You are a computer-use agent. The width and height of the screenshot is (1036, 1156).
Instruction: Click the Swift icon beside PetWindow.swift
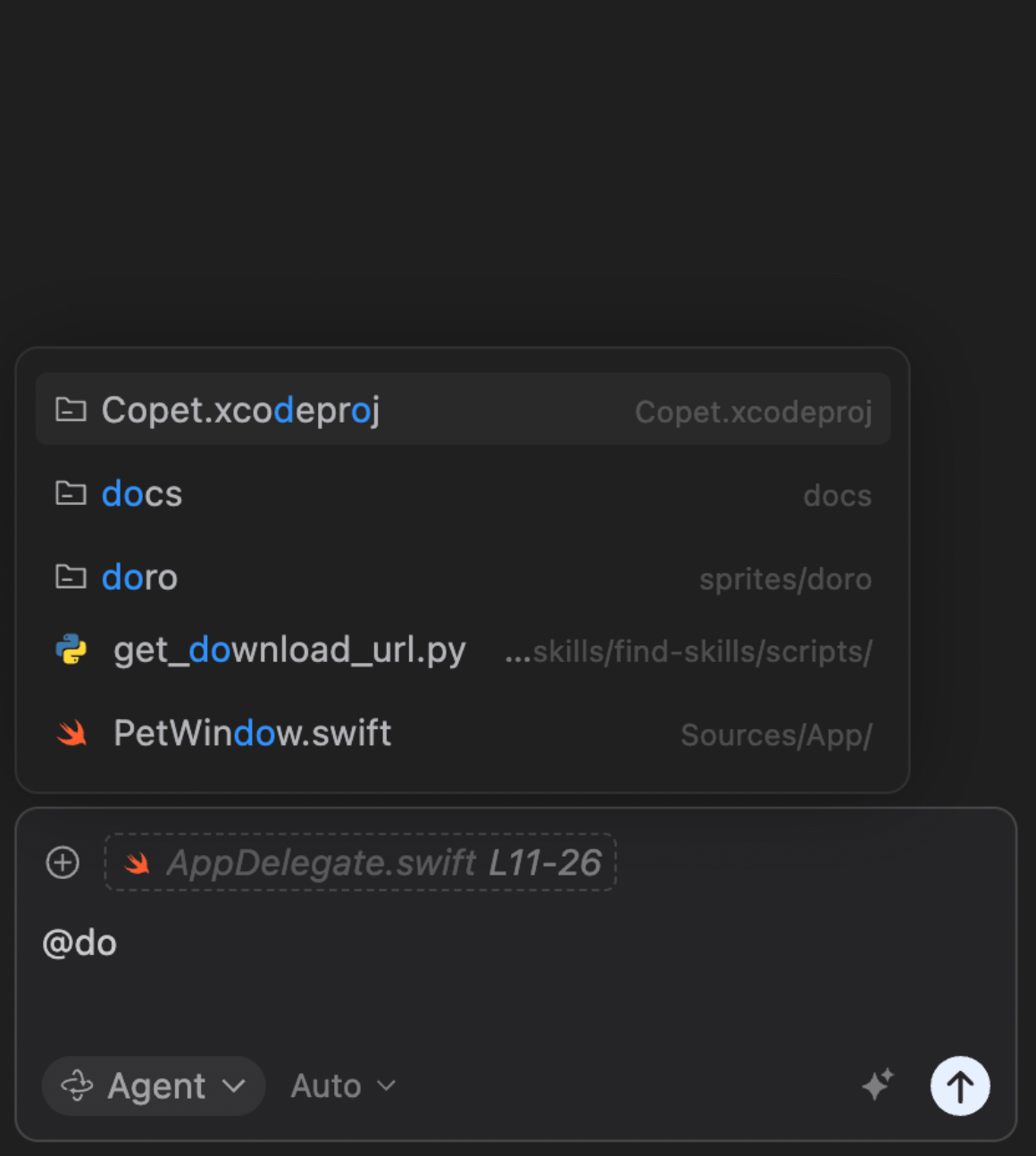point(71,733)
